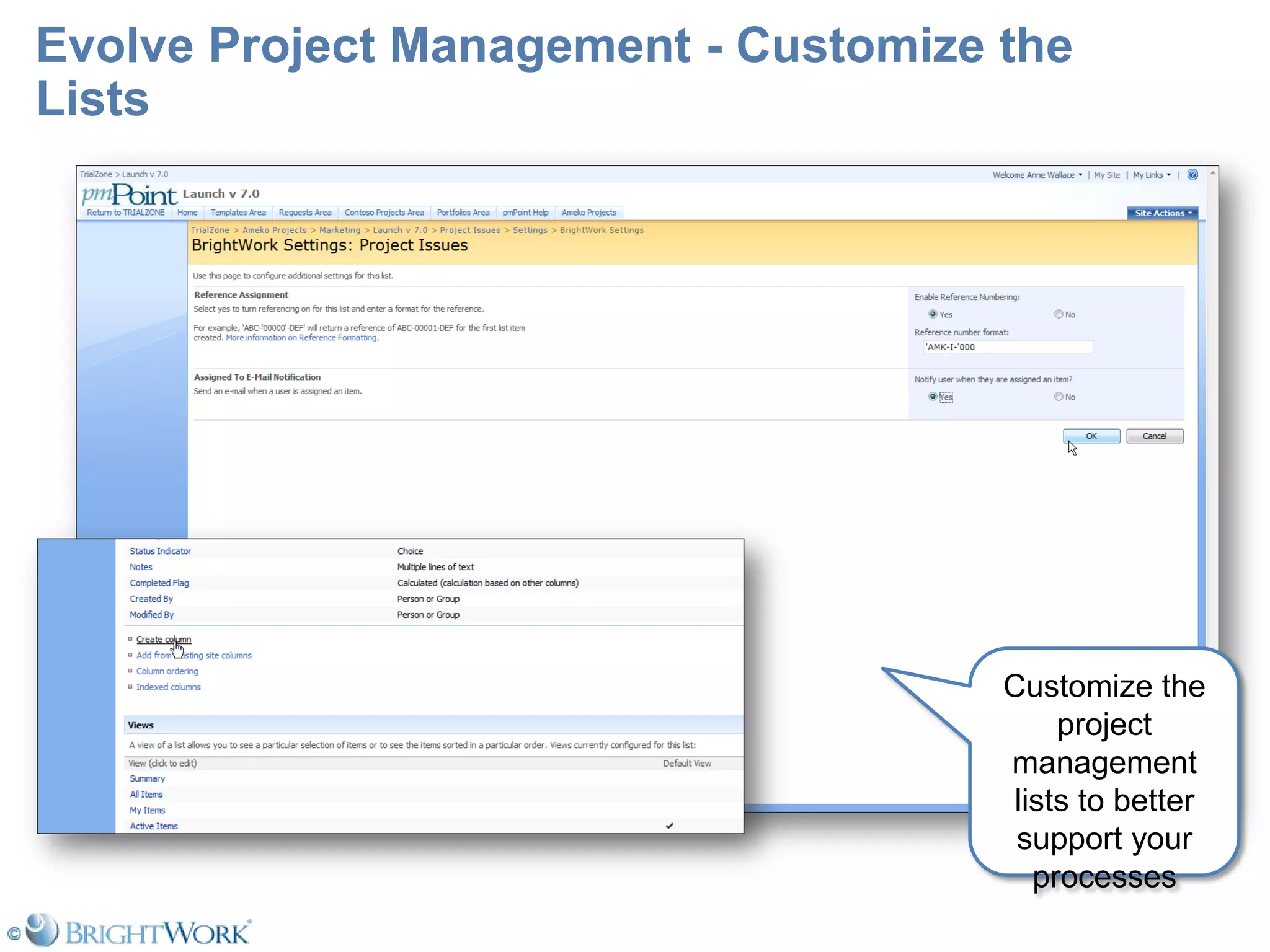This screenshot has width=1270, height=952.
Task: Switch to the Home tab
Action: pos(187,213)
